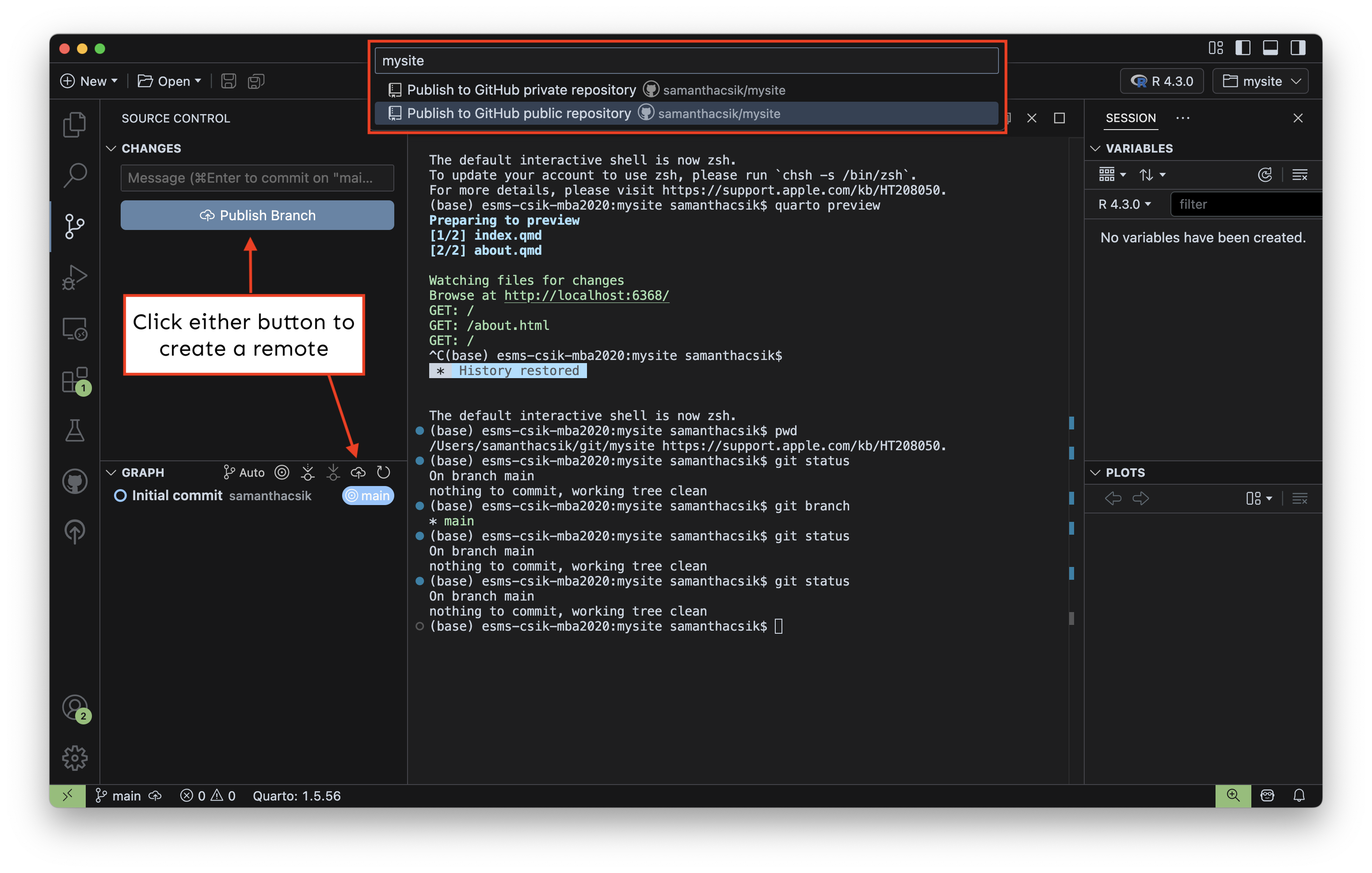1372x873 pixels.
Task: Click the Copilot status bar icon
Action: (x=1267, y=796)
